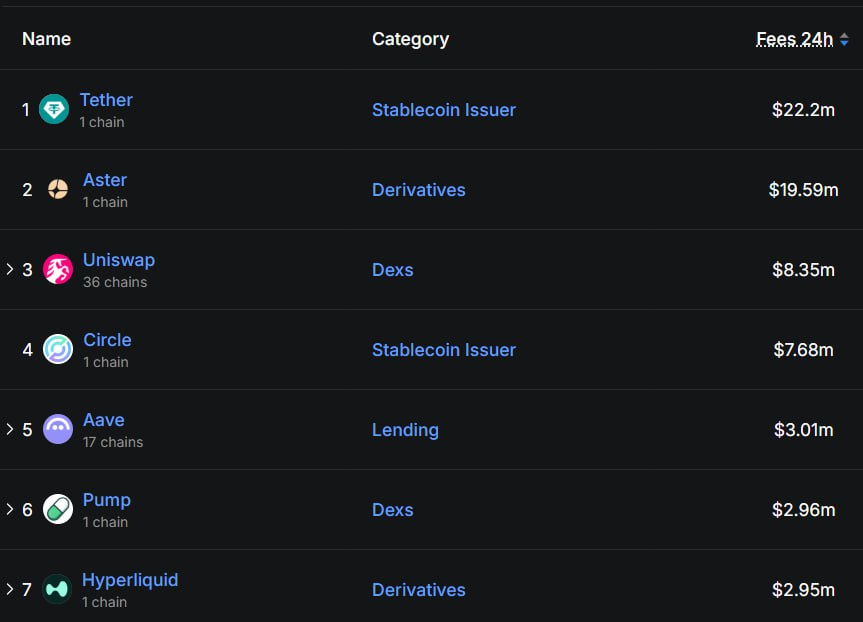
Task: Open the Tether protocol link
Action: pyautogui.click(x=106, y=100)
